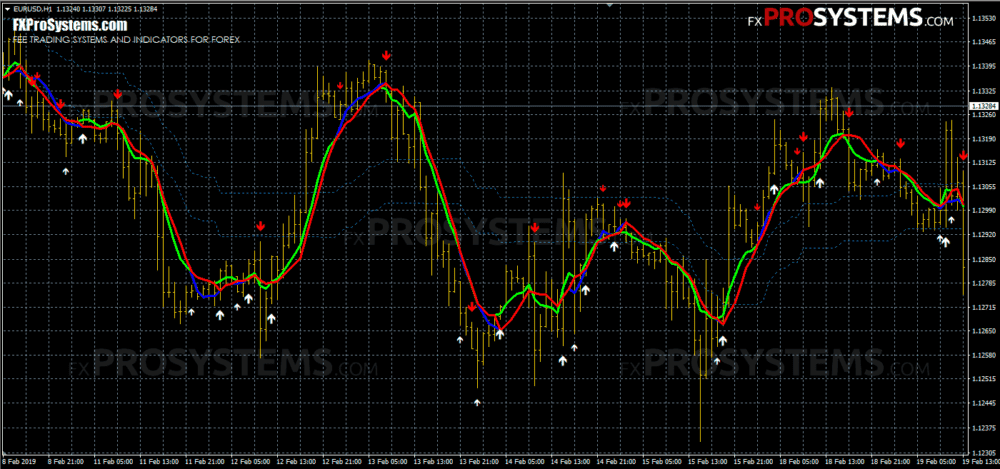Click the 1.13325 price scale label
Viewport: 1000px width, 469px height.
point(982,90)
